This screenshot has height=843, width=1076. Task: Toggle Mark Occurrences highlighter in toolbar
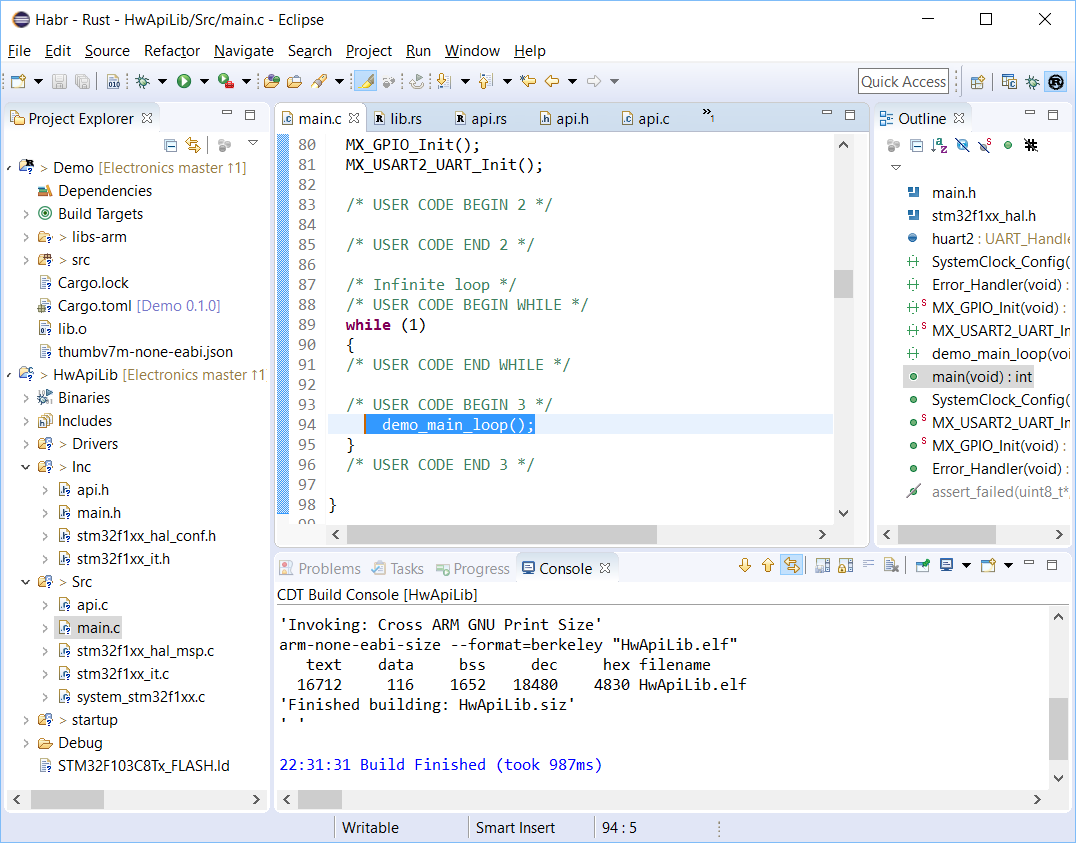click(x=365, y=81)
